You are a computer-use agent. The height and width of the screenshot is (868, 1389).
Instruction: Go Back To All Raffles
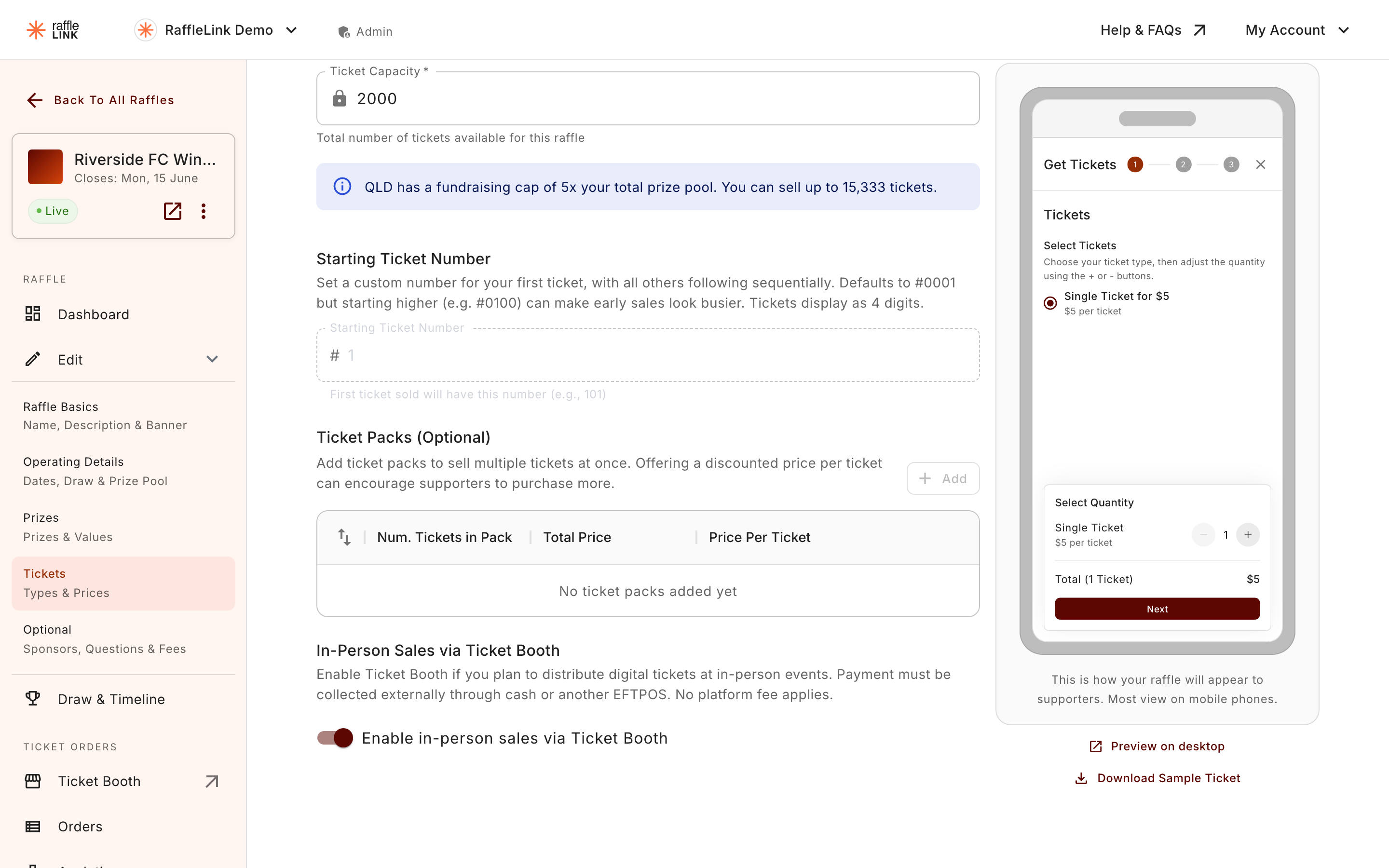(x=100, y=100)
